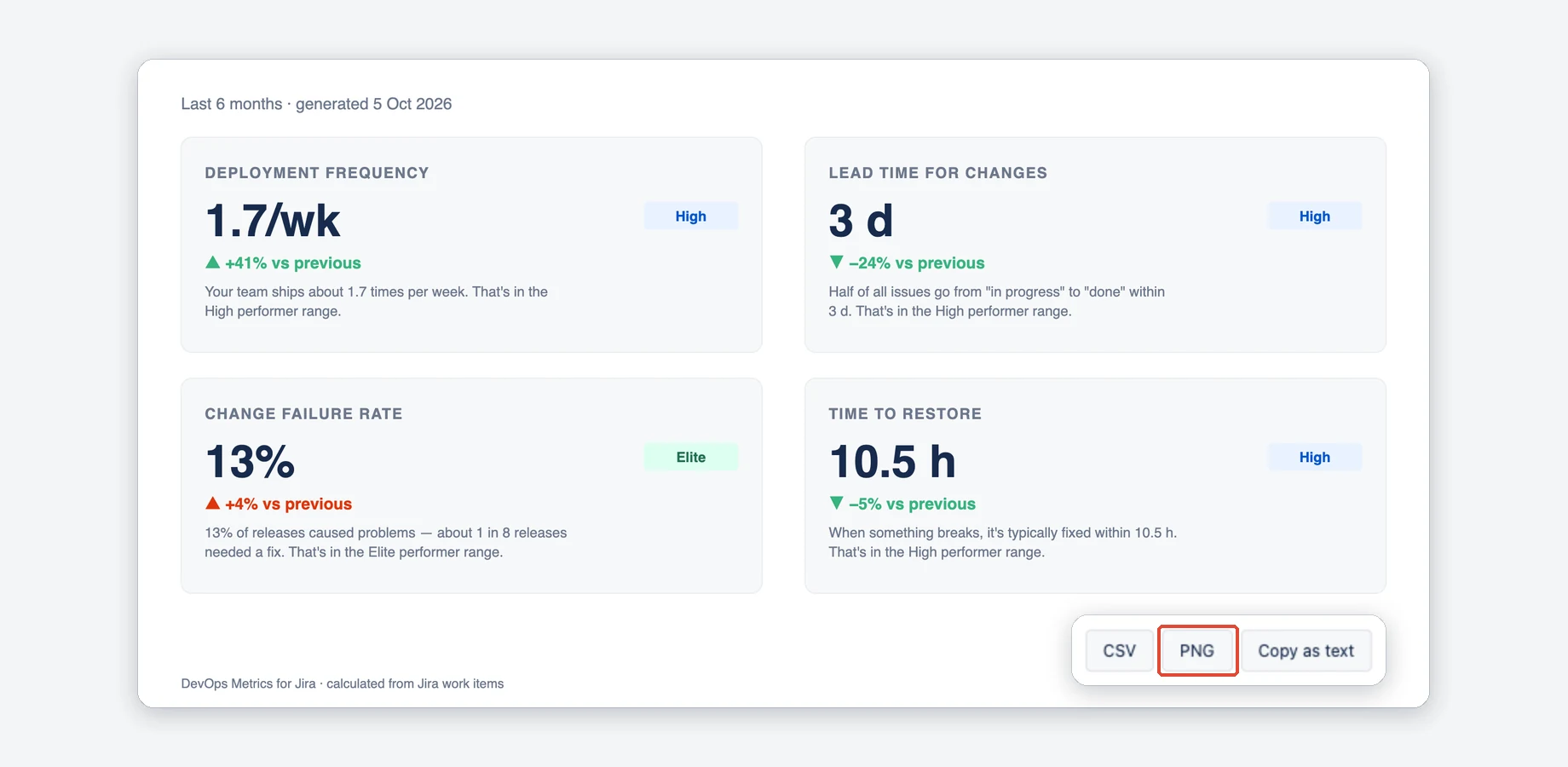Click the Copy as text button

1306,651
